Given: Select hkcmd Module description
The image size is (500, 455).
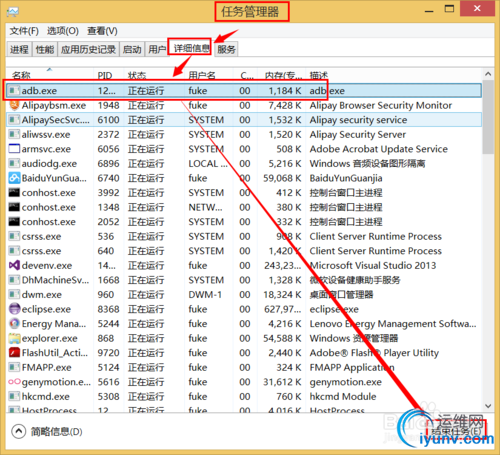Looking at the screenshot, I should point(343,396).
